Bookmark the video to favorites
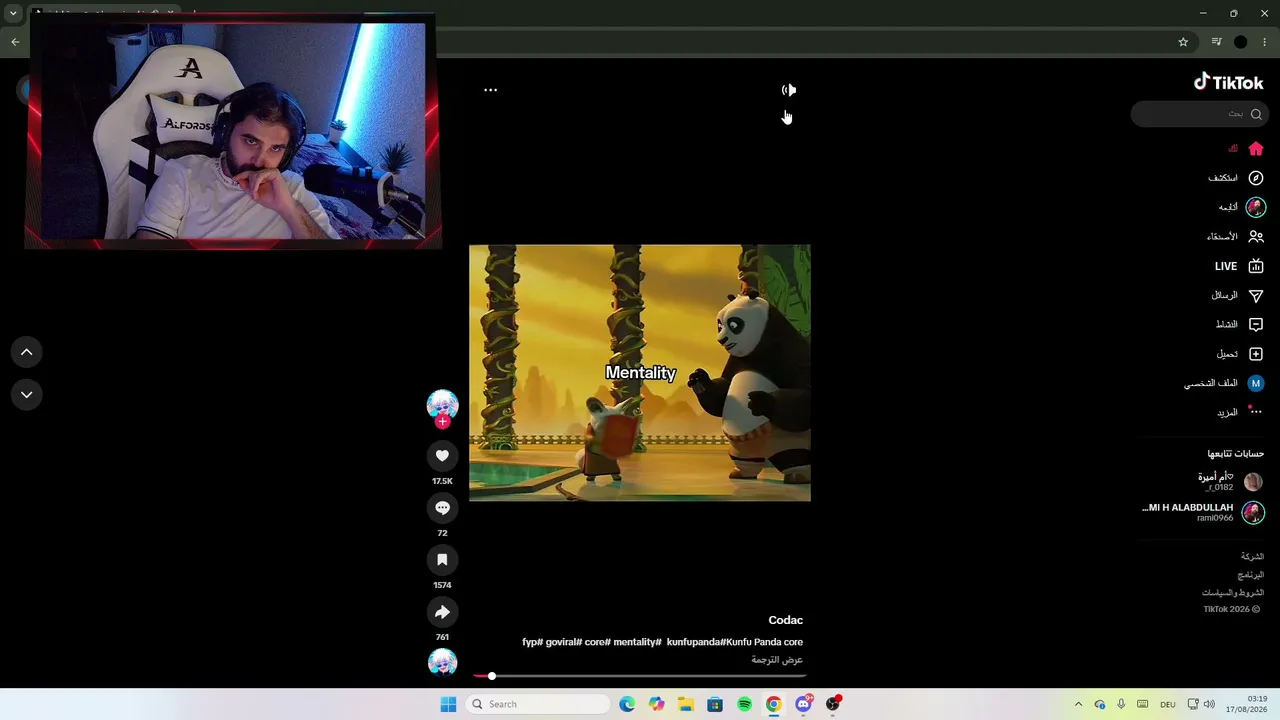Image resolution: width=1280 pixels, height=720 pixels. tap(442, 560)
